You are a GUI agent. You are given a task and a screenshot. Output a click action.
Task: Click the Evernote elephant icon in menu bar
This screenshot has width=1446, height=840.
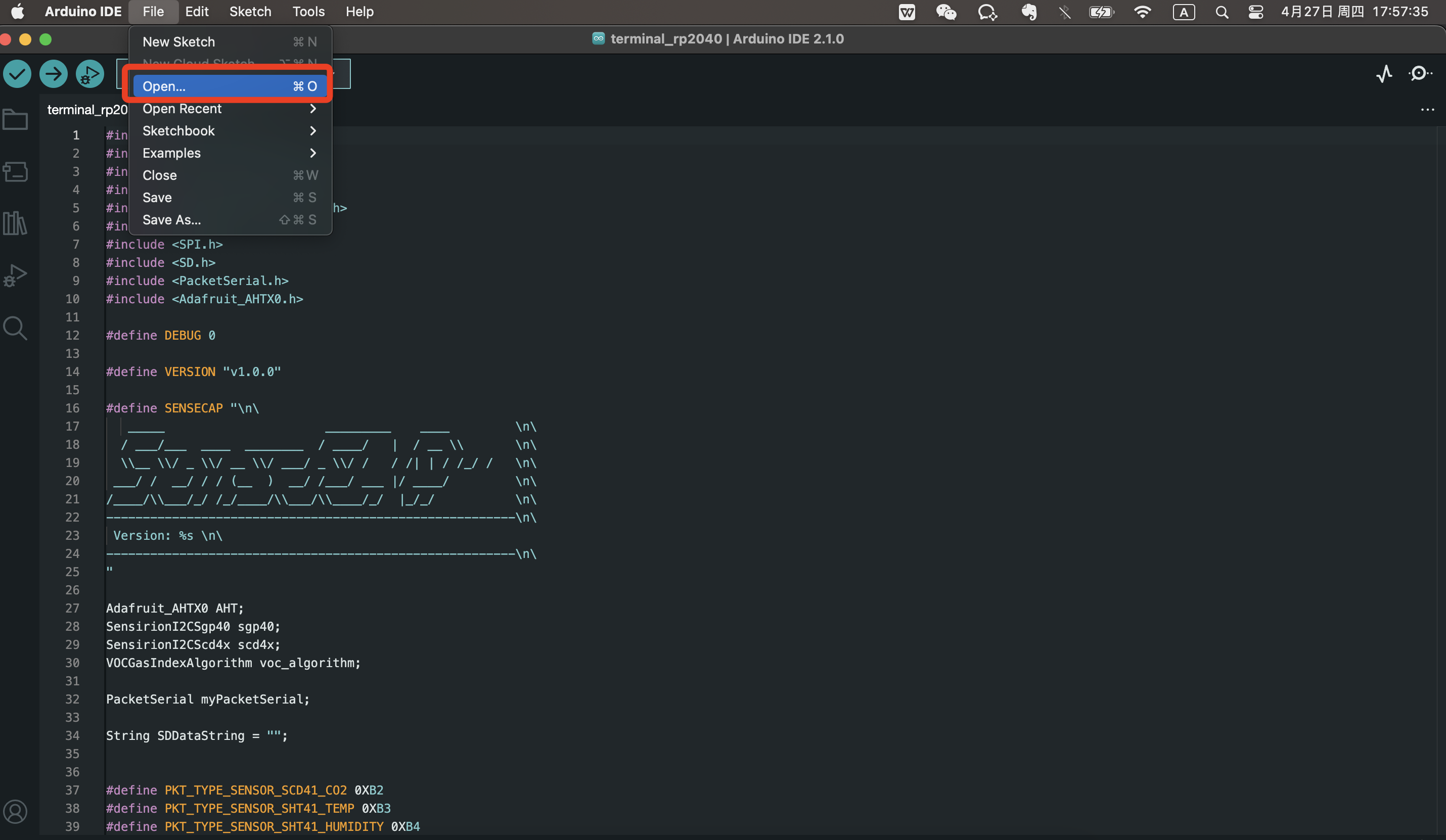click(1029, 12)
